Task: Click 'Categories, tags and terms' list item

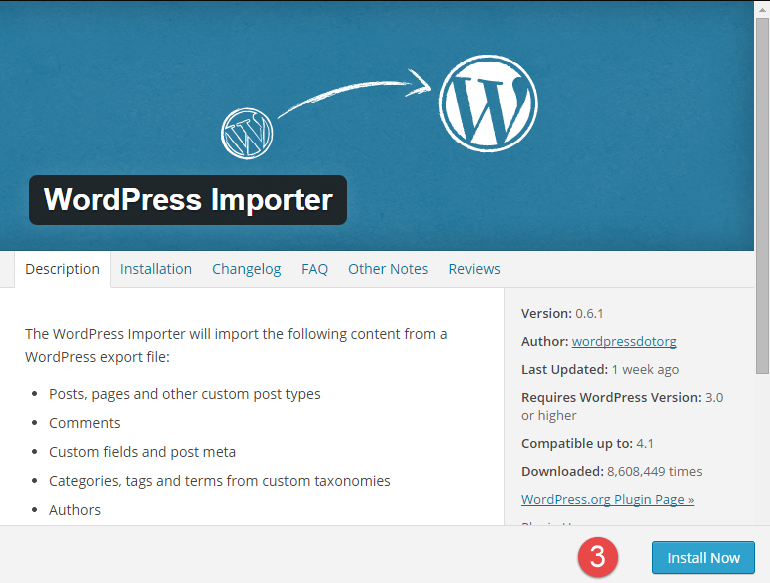Action: (220, 481)
